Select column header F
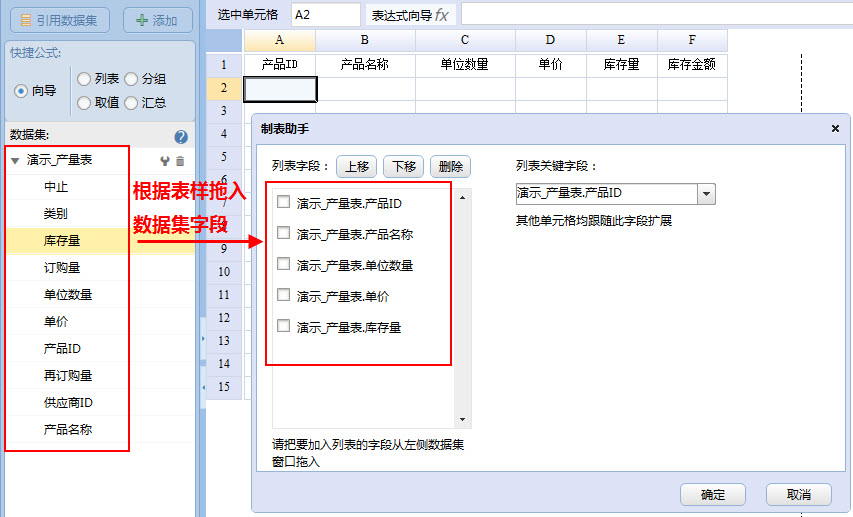This screenshot has height=517, width=853. [693, 40]
